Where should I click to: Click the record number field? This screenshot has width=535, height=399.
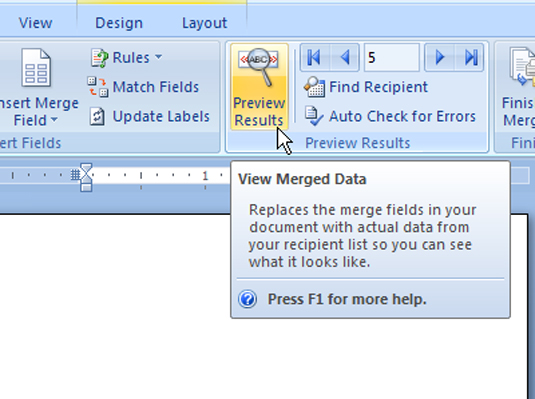(392, 57)
